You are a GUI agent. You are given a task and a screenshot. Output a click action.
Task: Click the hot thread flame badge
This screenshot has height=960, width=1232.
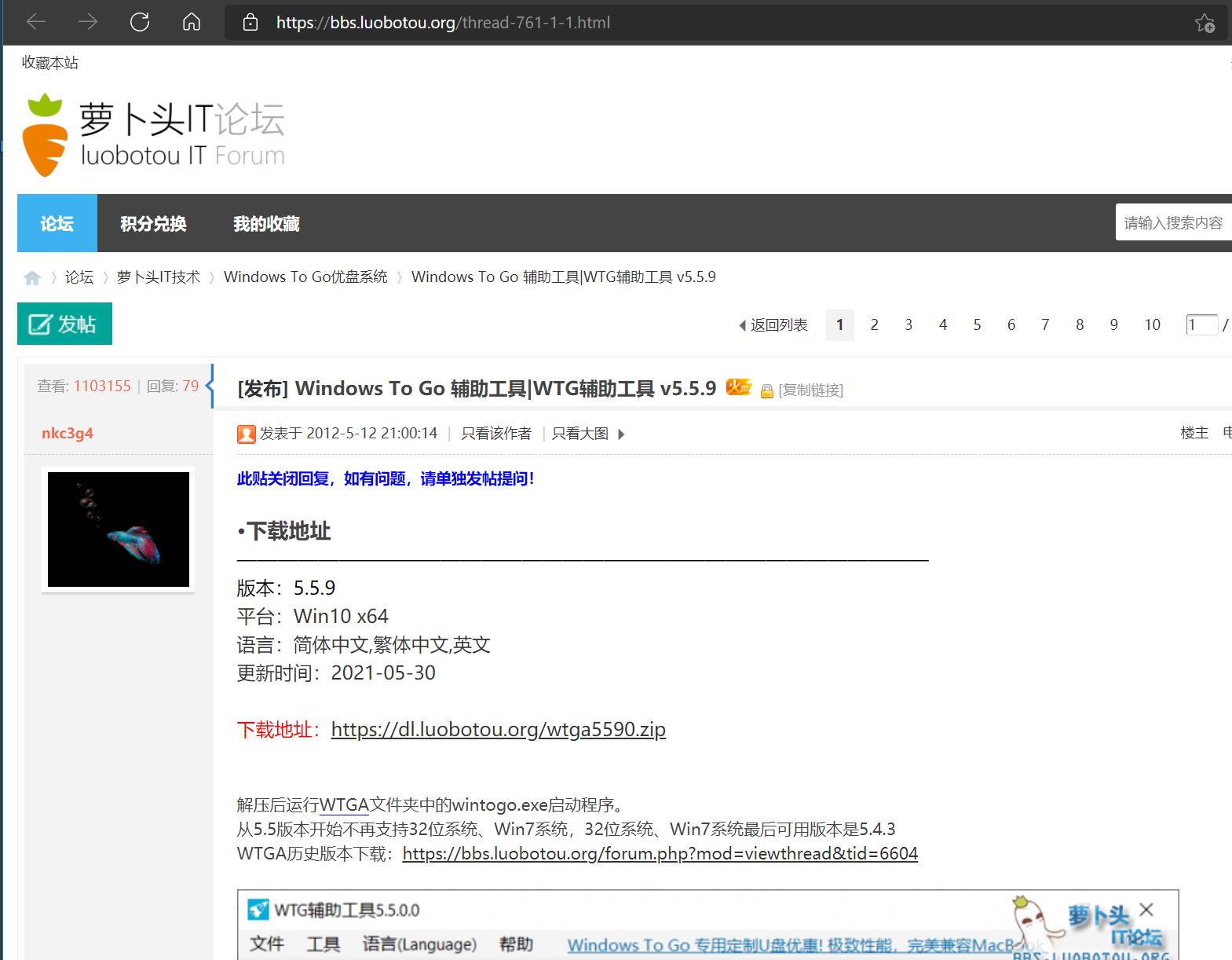click(x=739, y=387)
